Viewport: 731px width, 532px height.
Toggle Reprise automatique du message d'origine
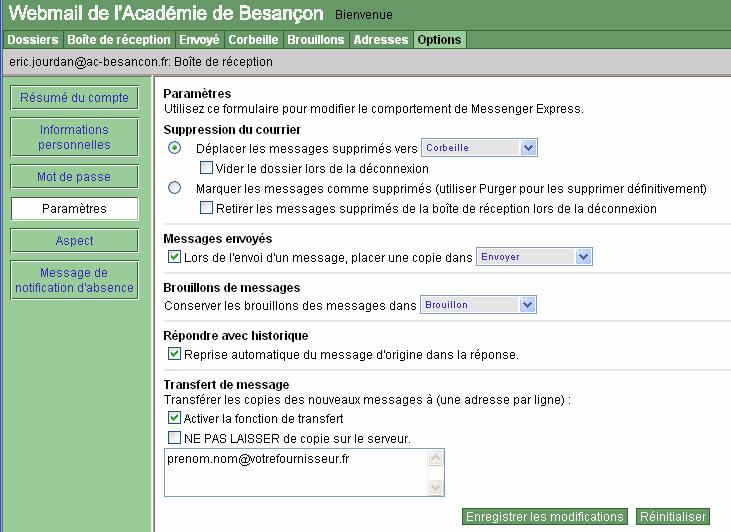[174, 353]
